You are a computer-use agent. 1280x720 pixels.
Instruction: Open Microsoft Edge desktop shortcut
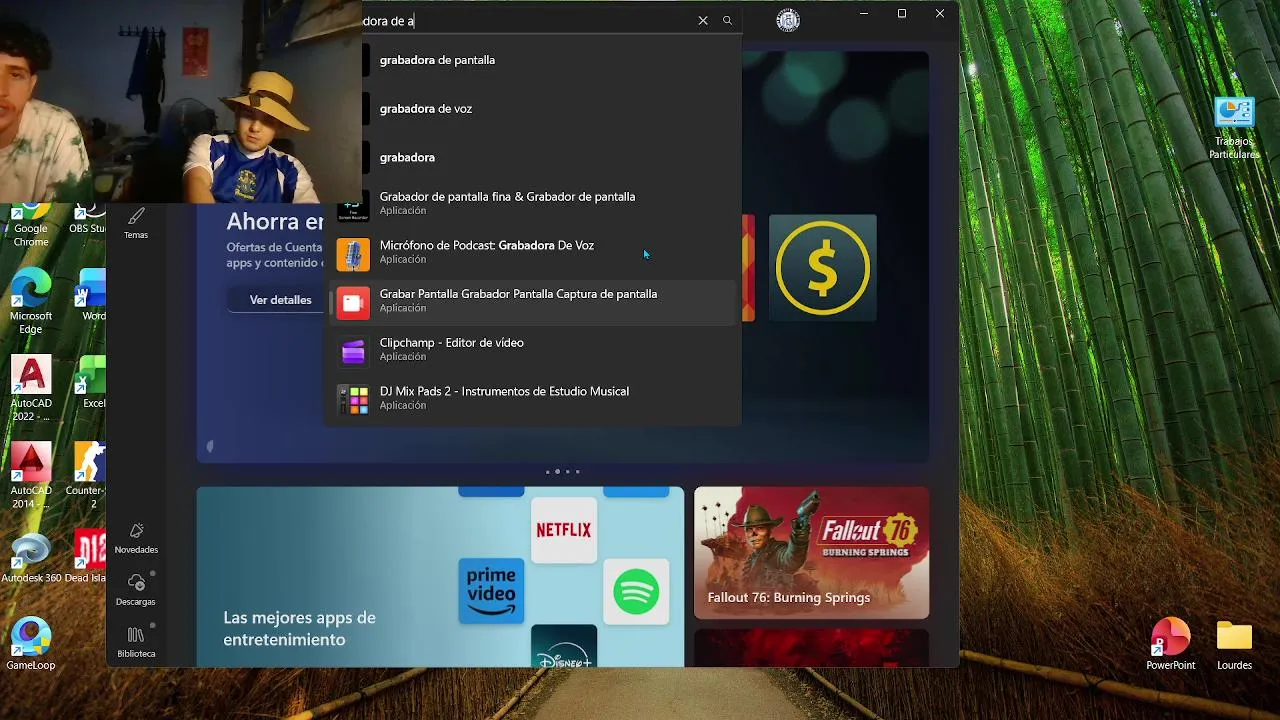pos(31,302)
